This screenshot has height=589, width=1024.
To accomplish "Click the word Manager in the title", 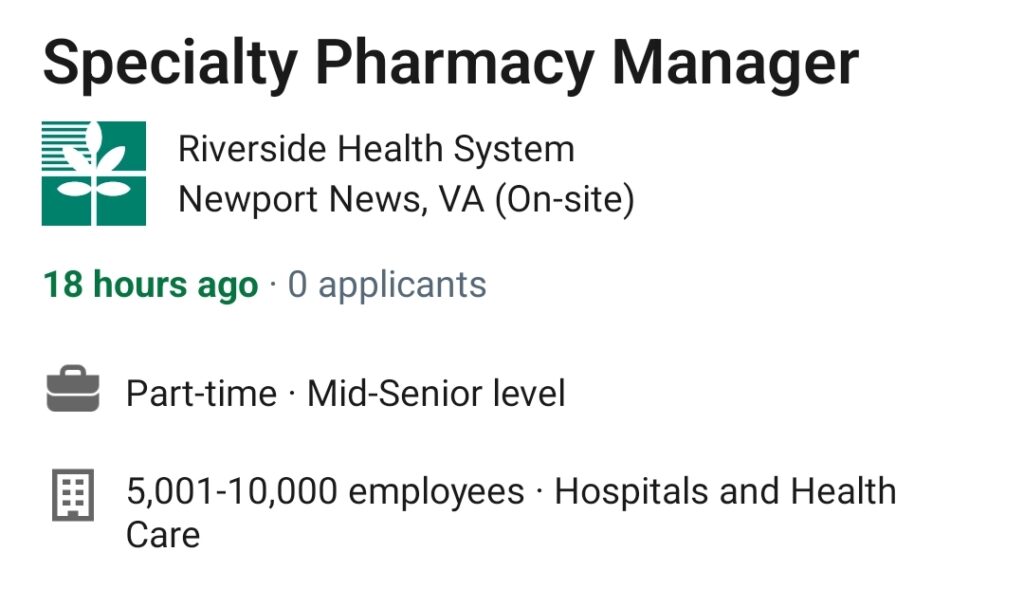I will click(x=735, y=64).
